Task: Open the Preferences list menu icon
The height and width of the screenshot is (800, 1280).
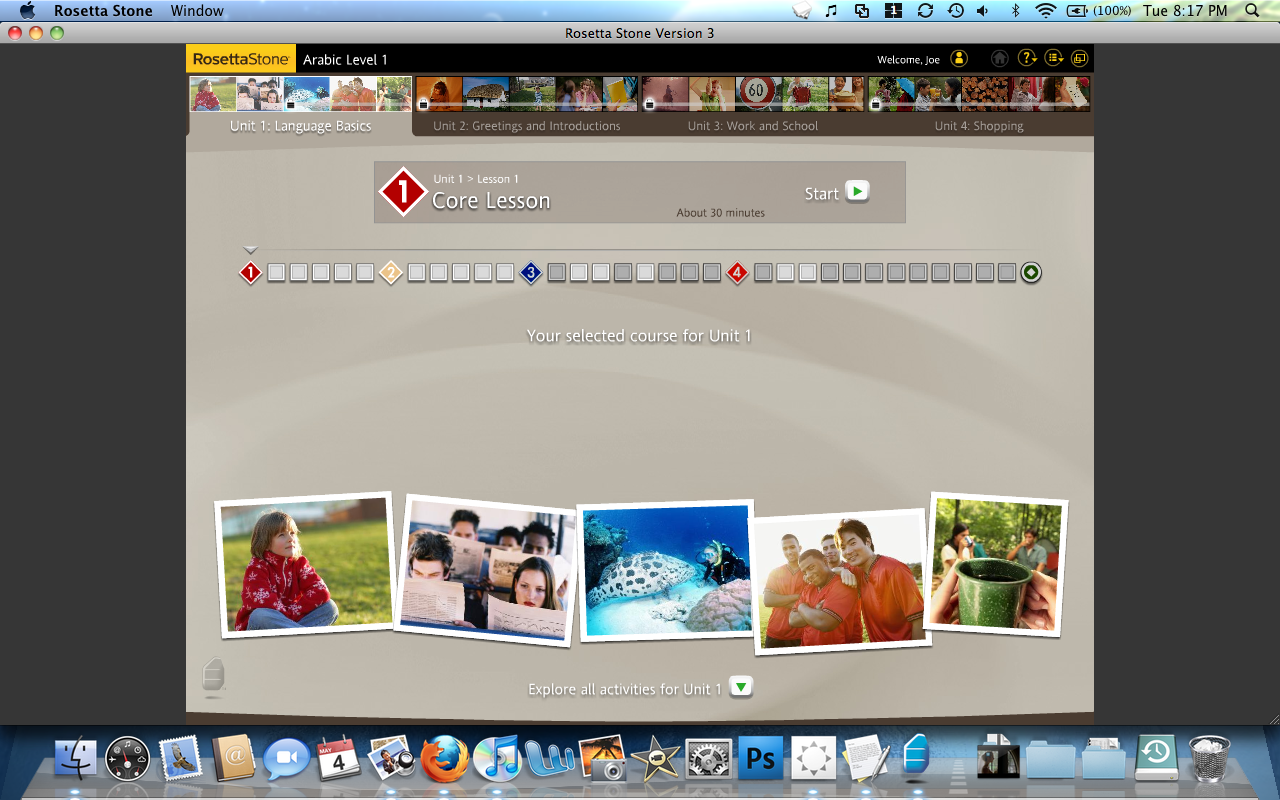Action: 1054,59
